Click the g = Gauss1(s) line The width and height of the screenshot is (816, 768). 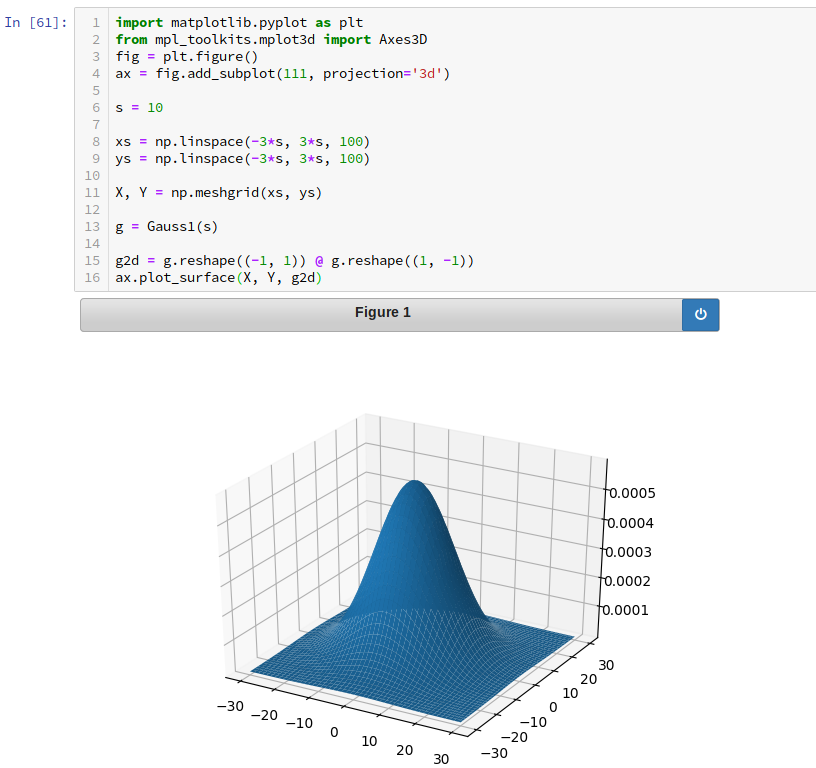[167, 226]
